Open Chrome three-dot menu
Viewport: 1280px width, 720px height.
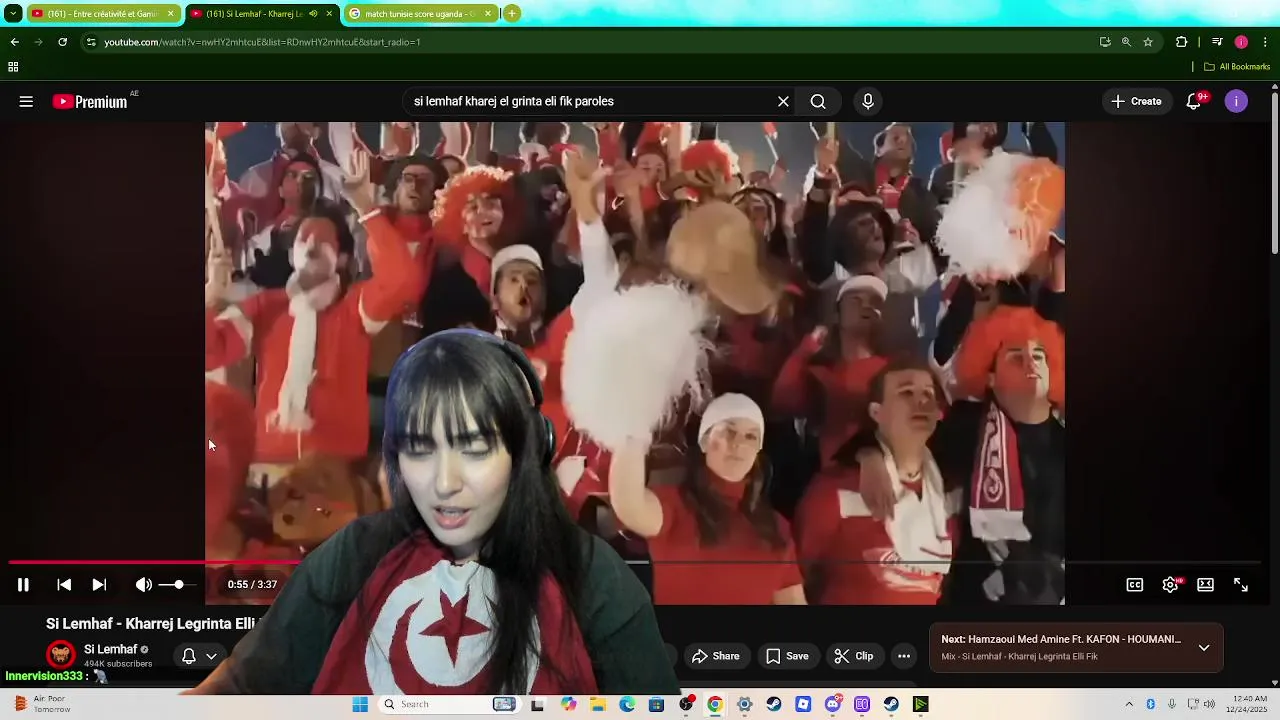coord(1266,42)
